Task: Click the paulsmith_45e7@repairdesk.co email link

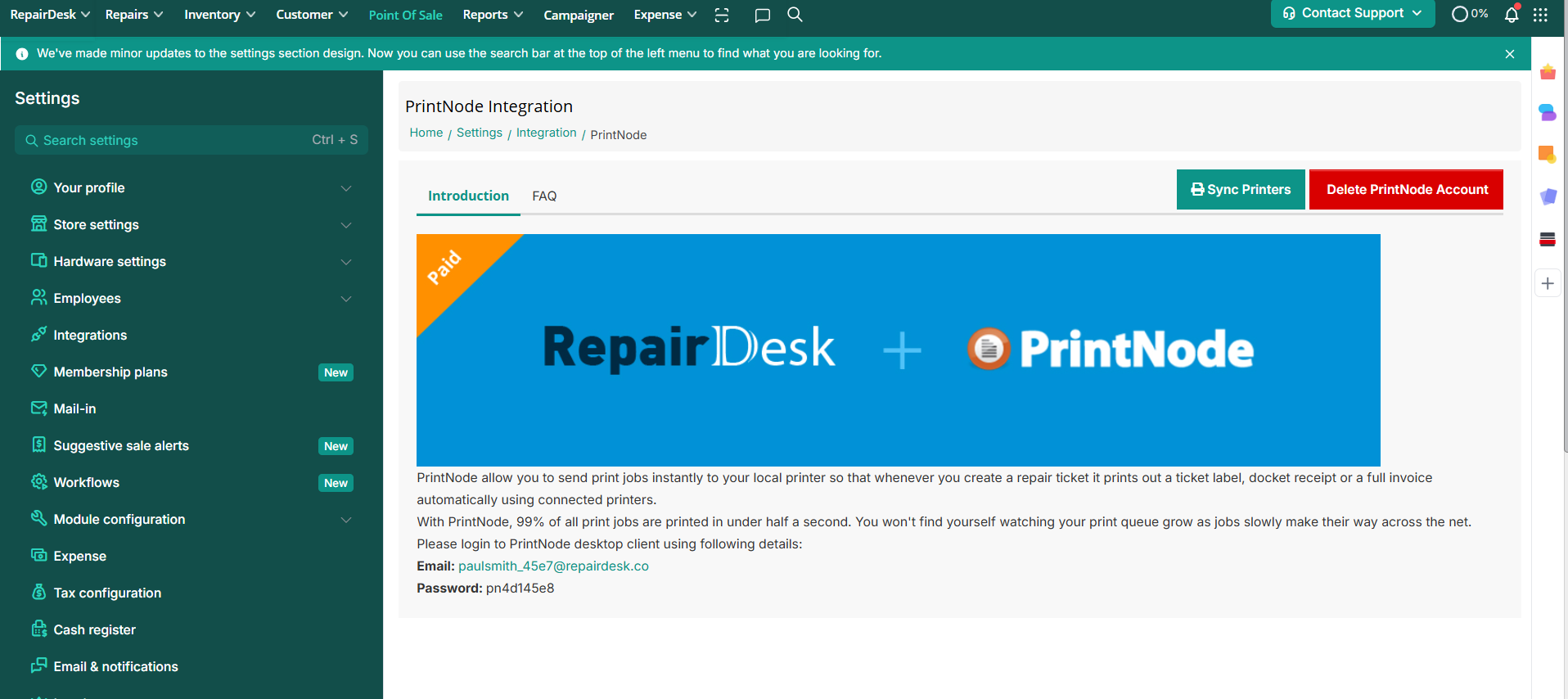Action: coord(553,566)
